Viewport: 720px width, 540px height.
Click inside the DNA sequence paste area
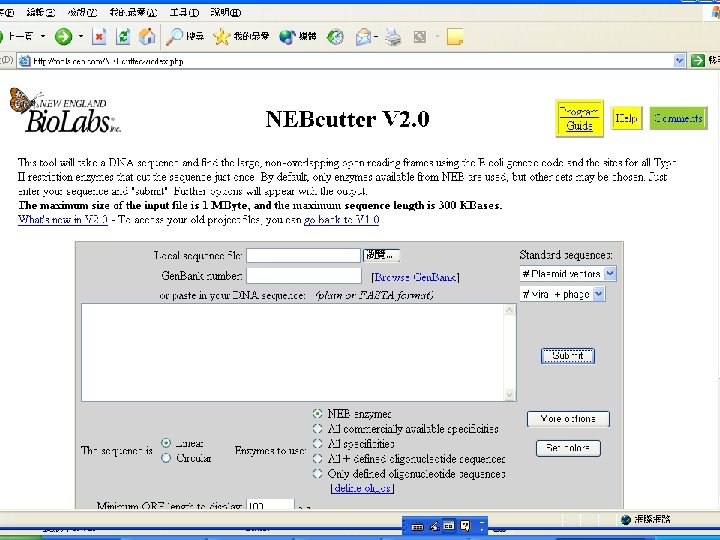[292, 352]
